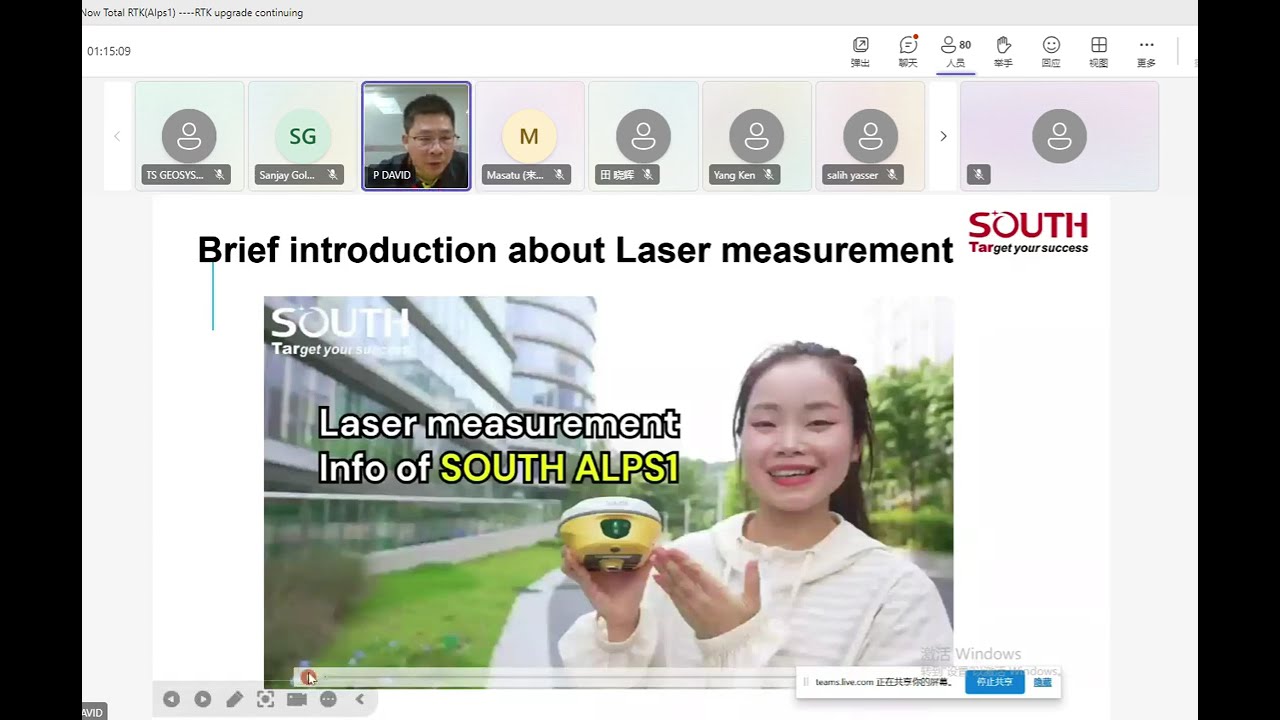This screenshot has height=720, width=1280.
Task: Select the salih yasser participant tile
Action: click(870, 136)
